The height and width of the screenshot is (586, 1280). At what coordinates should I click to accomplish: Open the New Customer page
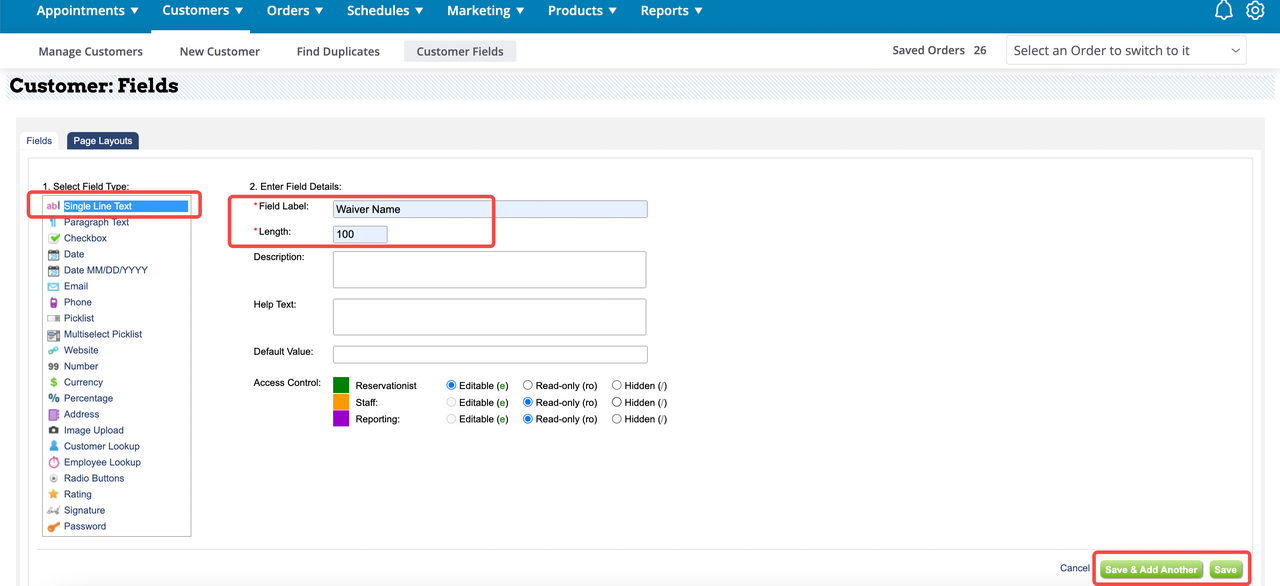click(220, 51)
